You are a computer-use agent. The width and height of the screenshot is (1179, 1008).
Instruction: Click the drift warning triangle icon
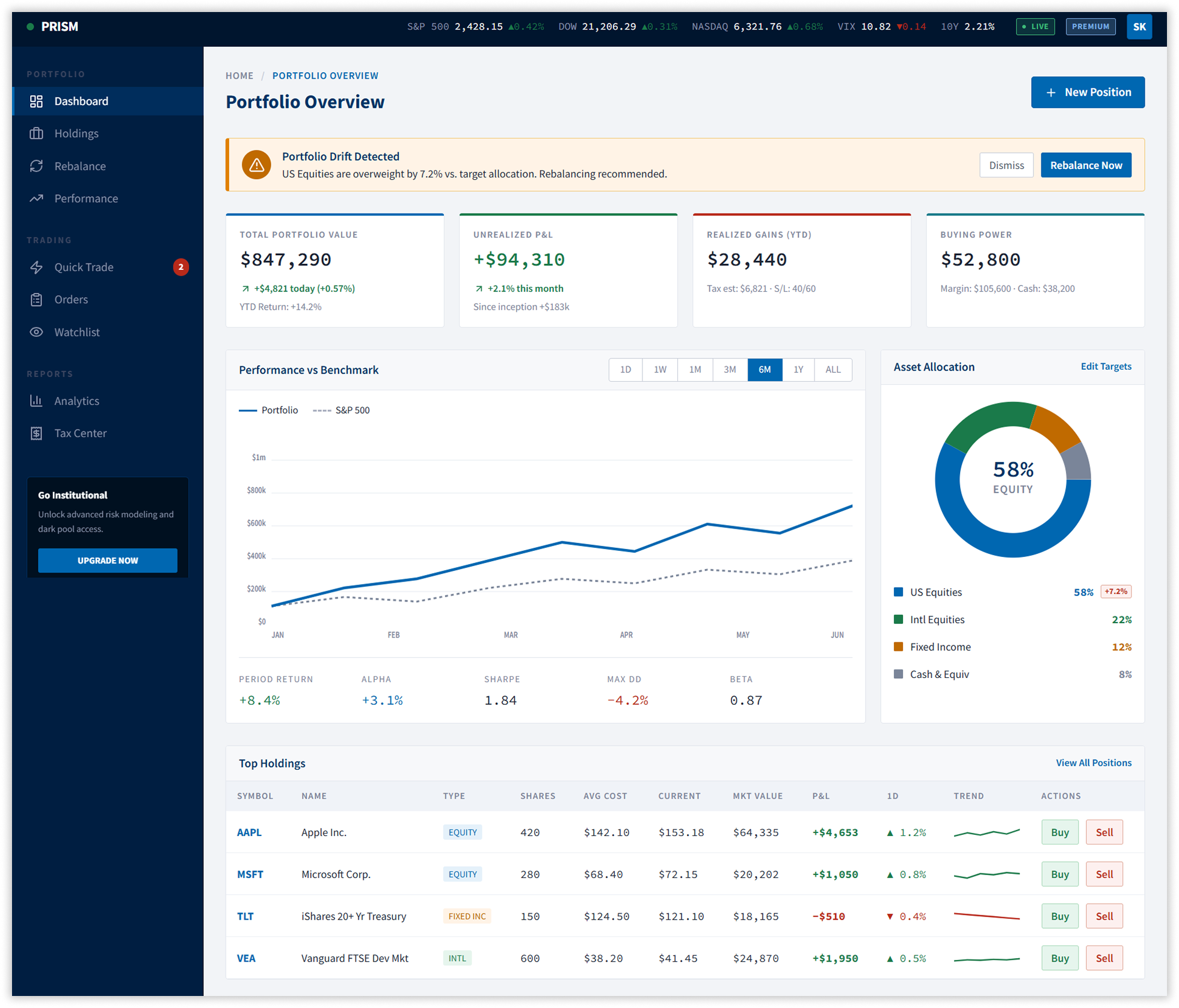(x=256, y=165)
